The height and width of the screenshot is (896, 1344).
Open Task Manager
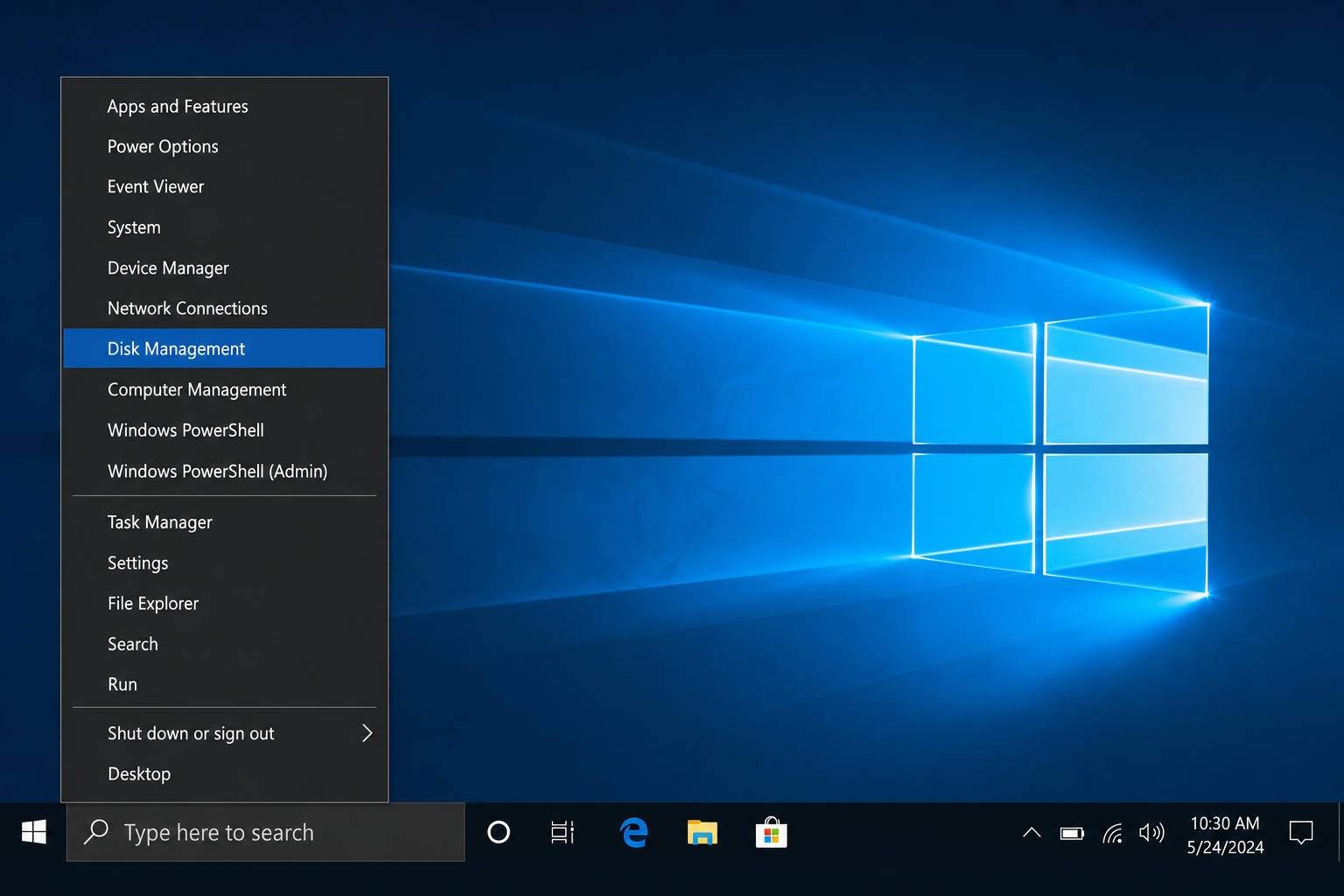point(225,522)
